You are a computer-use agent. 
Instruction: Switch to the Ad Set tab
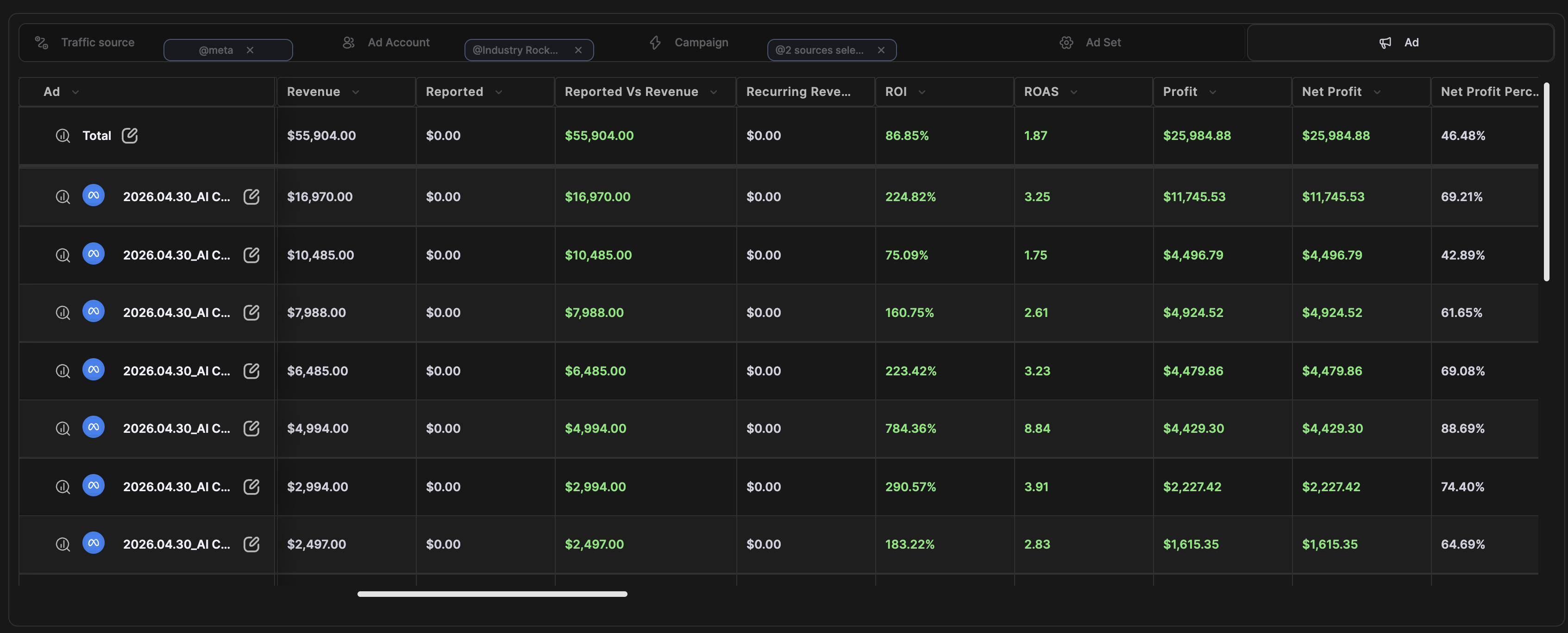coord(1090,43)
